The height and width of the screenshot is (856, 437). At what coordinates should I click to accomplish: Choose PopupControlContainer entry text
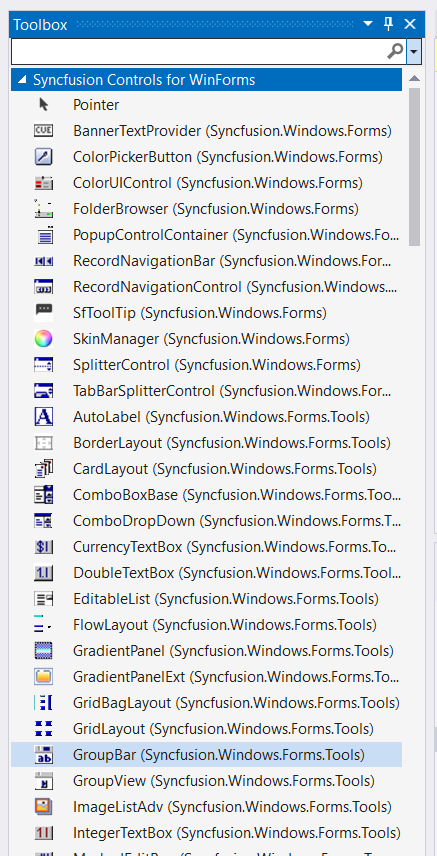(x=237, y=235)
